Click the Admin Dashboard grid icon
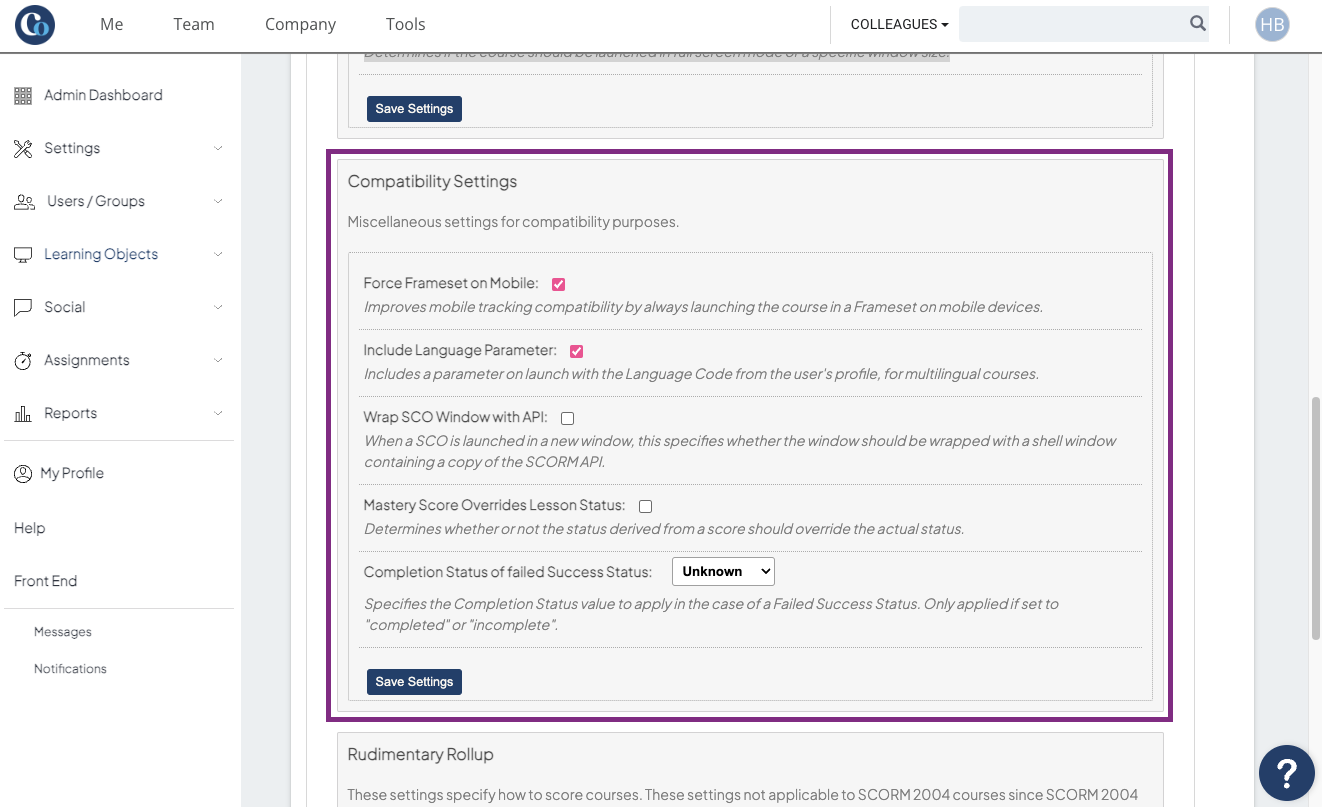Image resolution: width=1322 pixels, height=807 pixels. [x=23, y=95]
